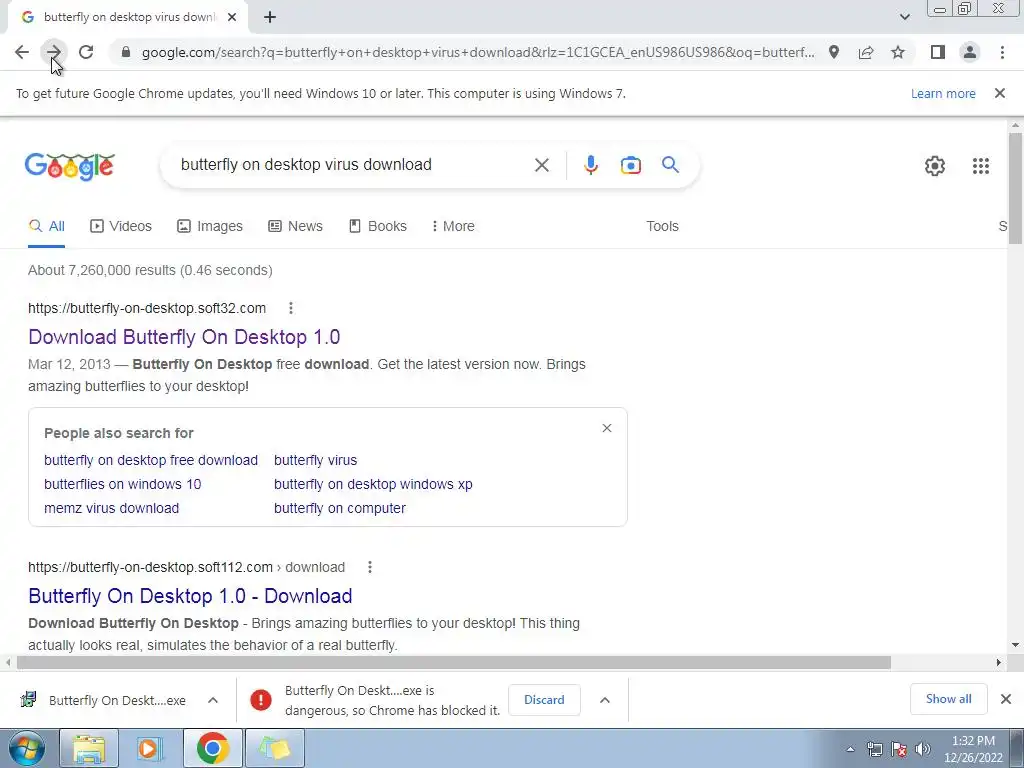The height and width of the screenshot is (768, 1024).
Task: Close the People also search for box
Action: (607, 428)
